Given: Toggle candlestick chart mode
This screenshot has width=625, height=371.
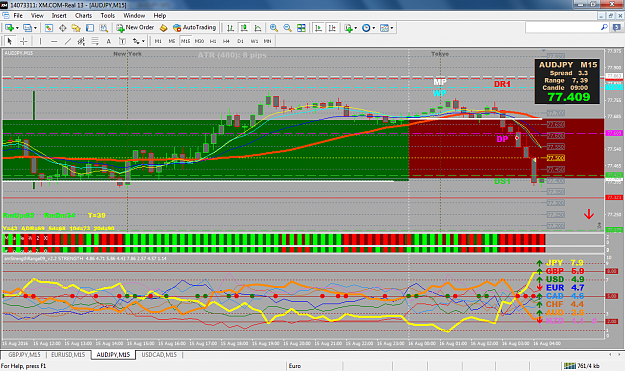Looking at the screenshot, I should click(x=244, y=27).
